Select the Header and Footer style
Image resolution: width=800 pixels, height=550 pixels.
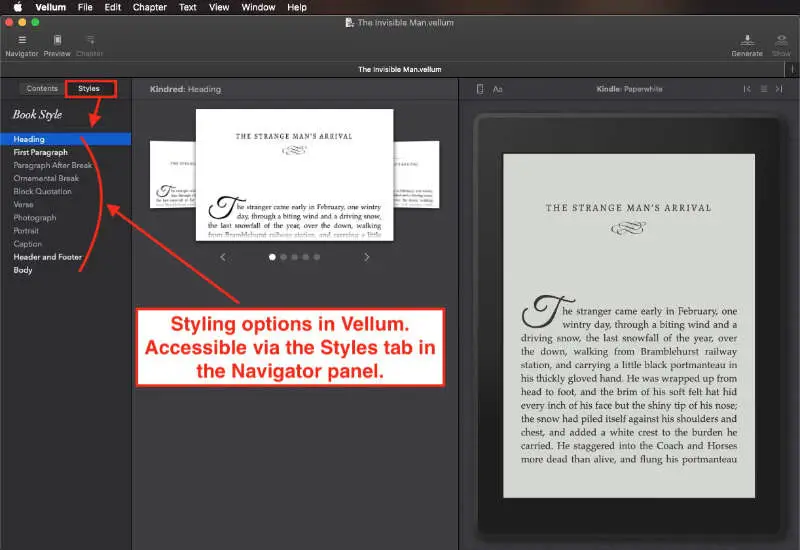pyautogui.click(x=47, y=257)
